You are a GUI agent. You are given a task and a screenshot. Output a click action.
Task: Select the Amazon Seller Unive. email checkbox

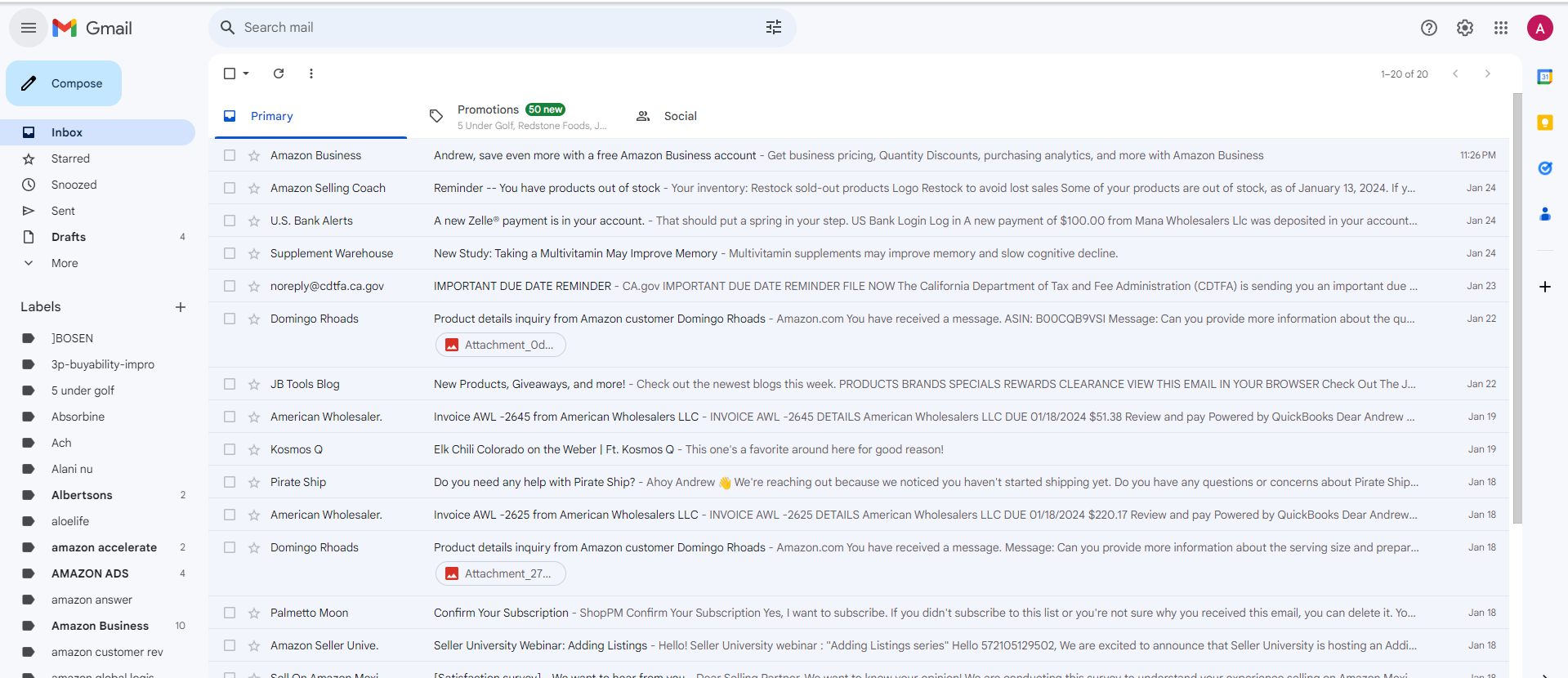(x=230, y=645)
